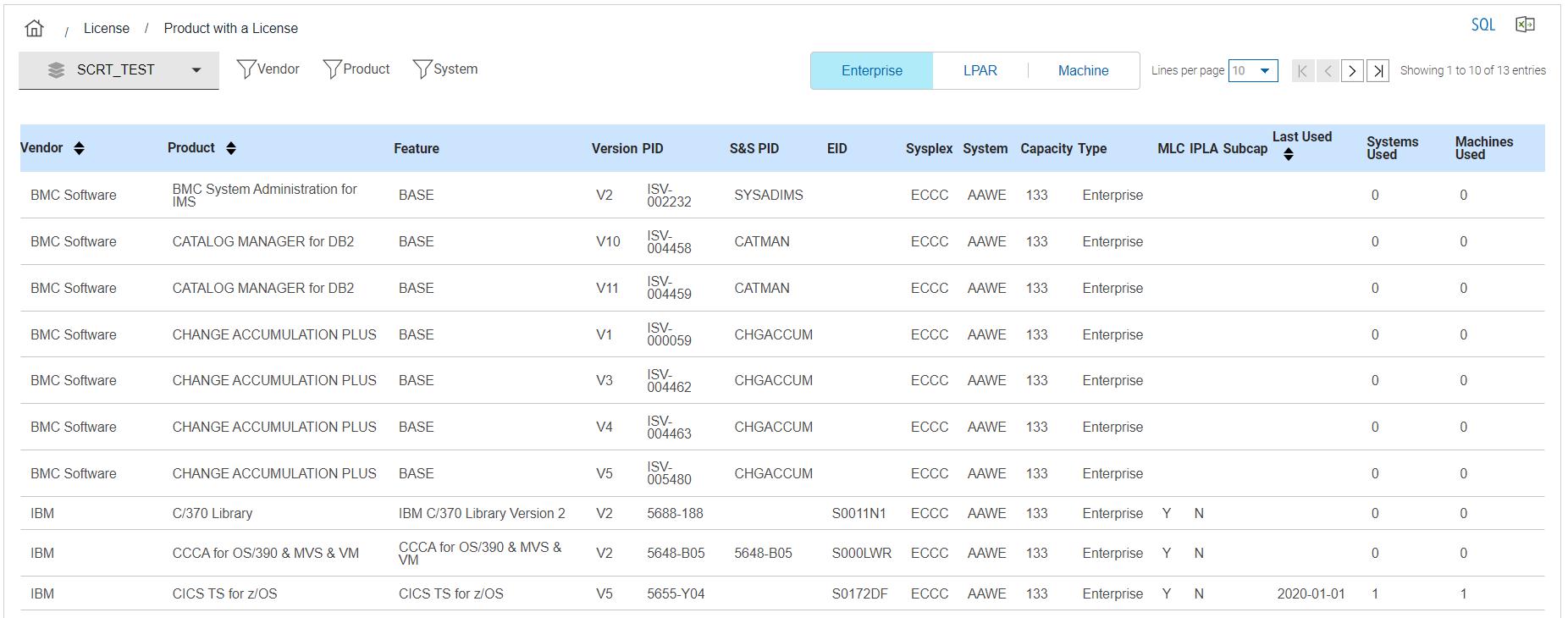Show the SQL query

(1482, 25)
